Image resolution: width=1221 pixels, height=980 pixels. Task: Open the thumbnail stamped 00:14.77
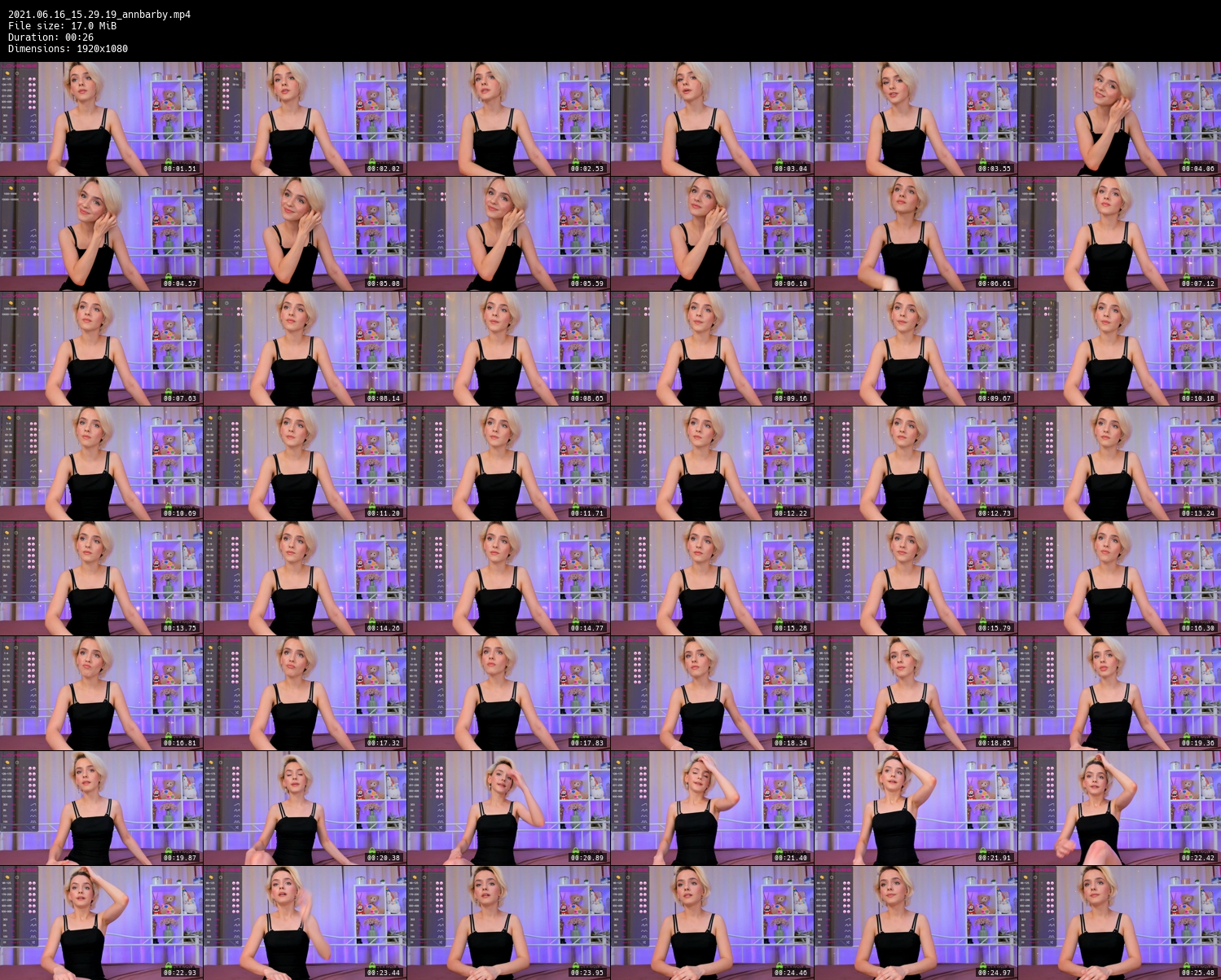[508, 578]
